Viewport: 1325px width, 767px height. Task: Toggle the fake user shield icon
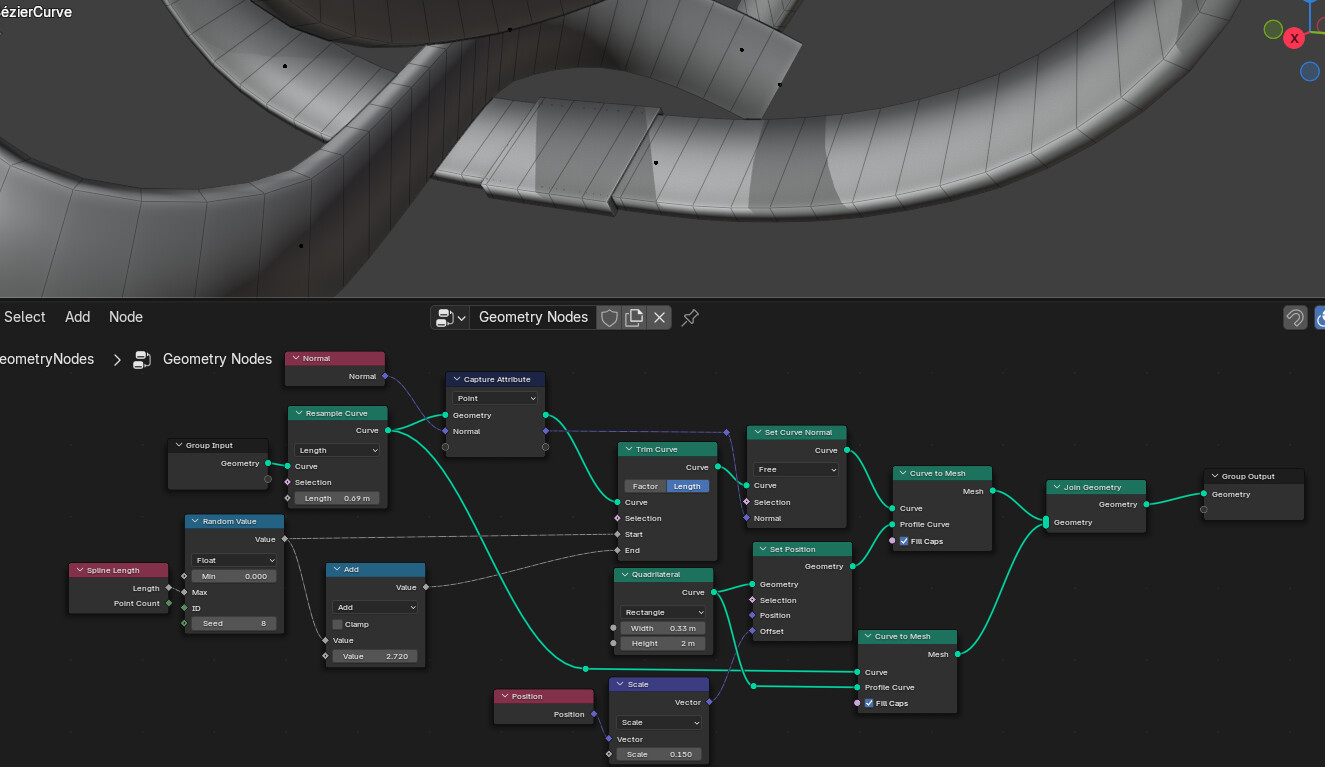(x=609, y=317)
